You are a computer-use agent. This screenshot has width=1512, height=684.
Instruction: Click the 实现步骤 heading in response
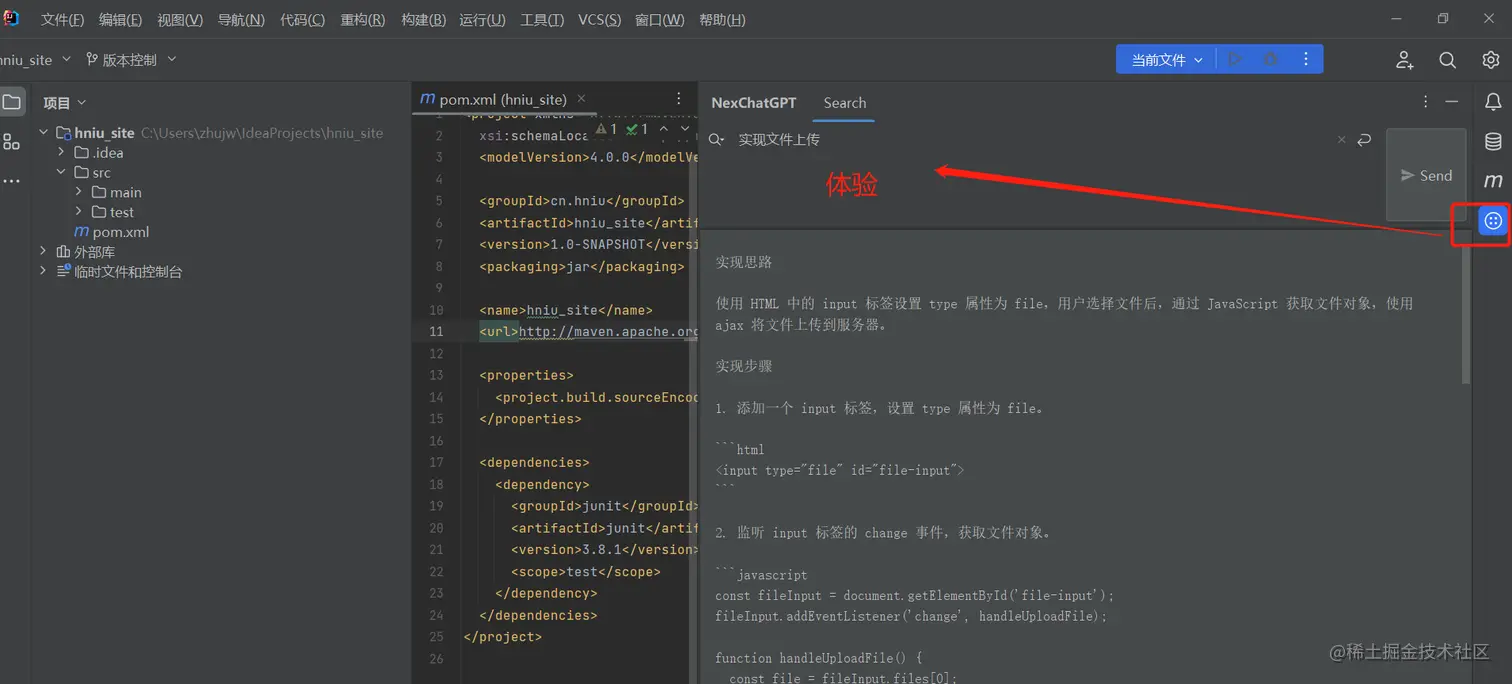point(744,366)
